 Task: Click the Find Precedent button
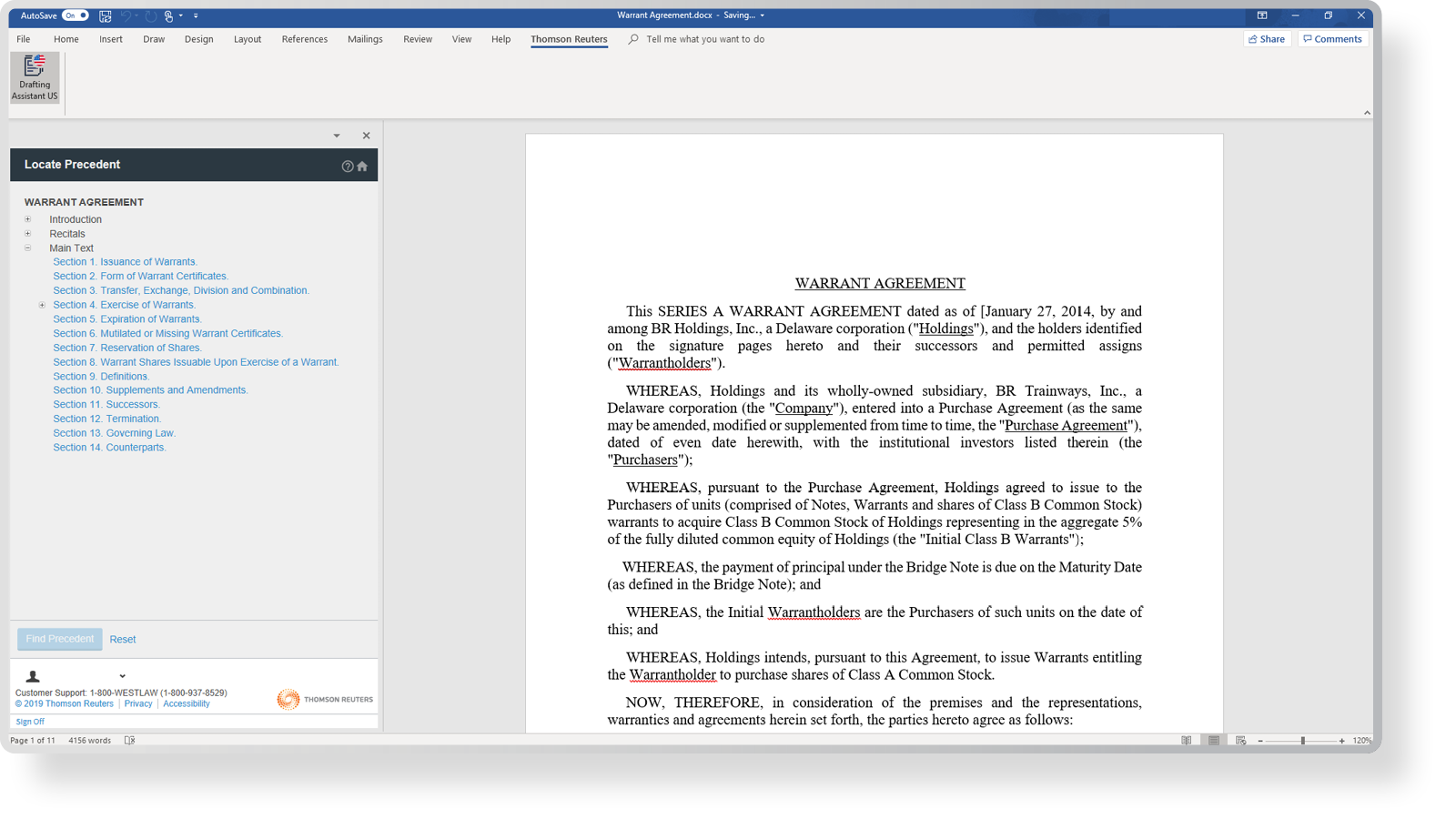click(59, 639)
